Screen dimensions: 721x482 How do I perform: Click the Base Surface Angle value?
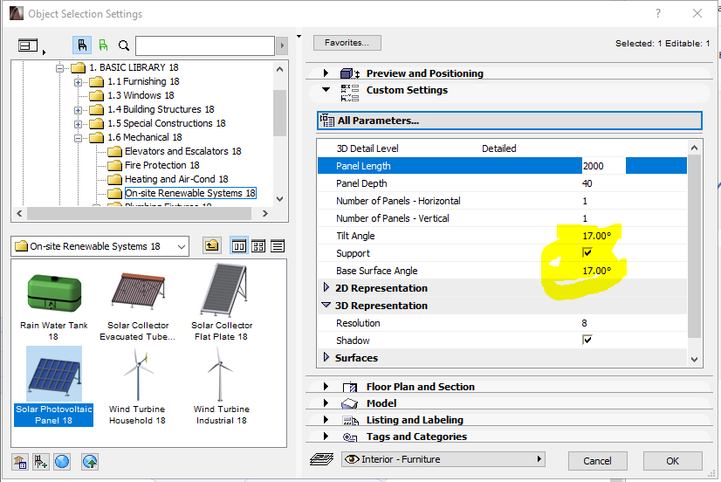597,271
